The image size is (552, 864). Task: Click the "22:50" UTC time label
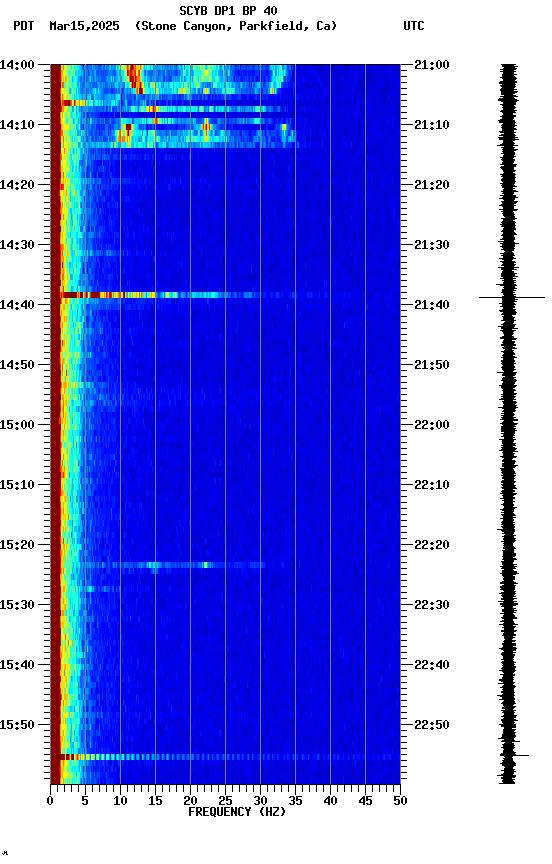point(432,725)
